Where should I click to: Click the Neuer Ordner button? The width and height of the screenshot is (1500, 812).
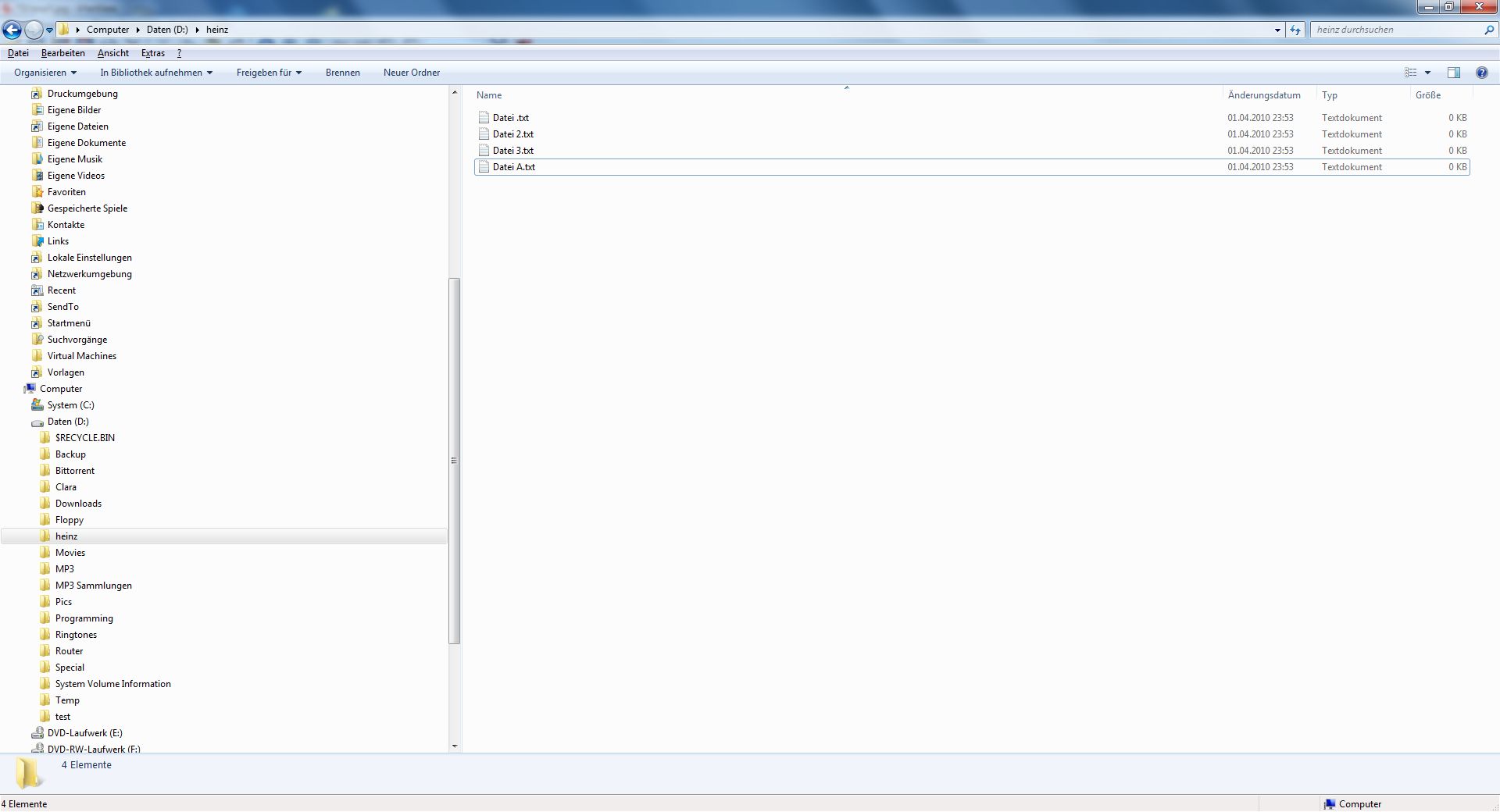click(411, 73)
